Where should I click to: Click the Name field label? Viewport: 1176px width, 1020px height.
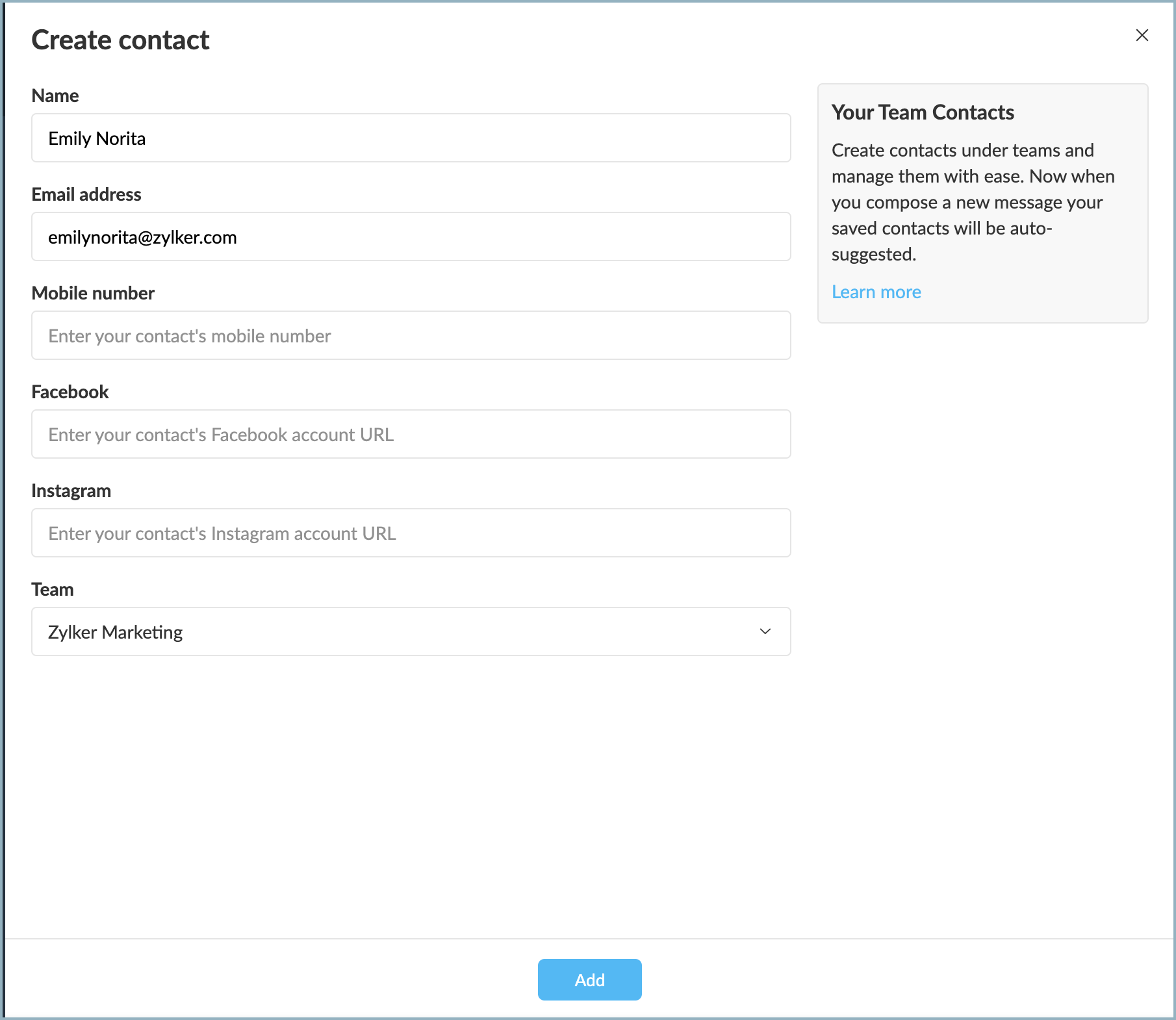(55, 96)
